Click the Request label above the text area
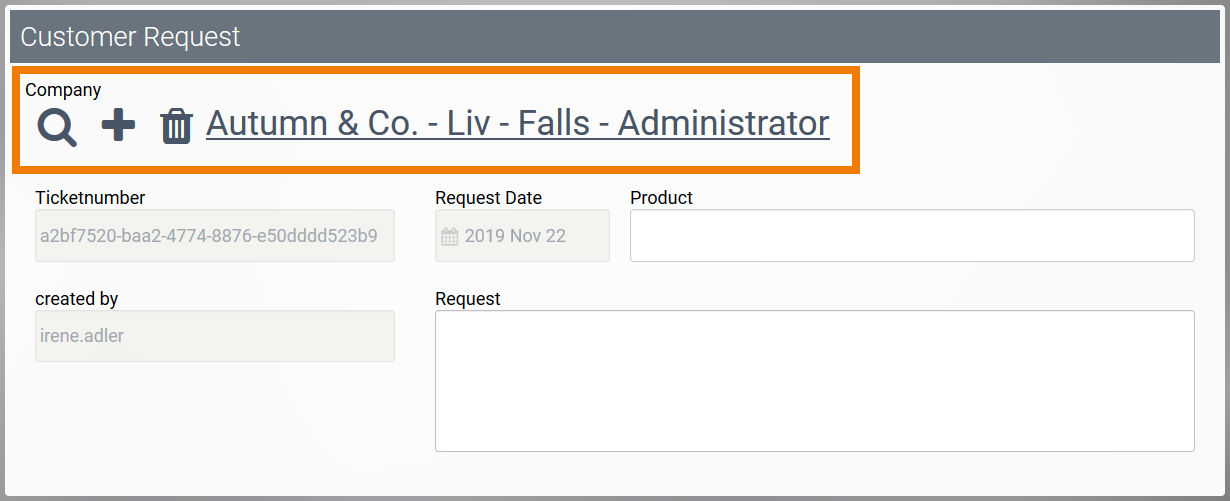 pyautogui.click(x=468, y=299)
